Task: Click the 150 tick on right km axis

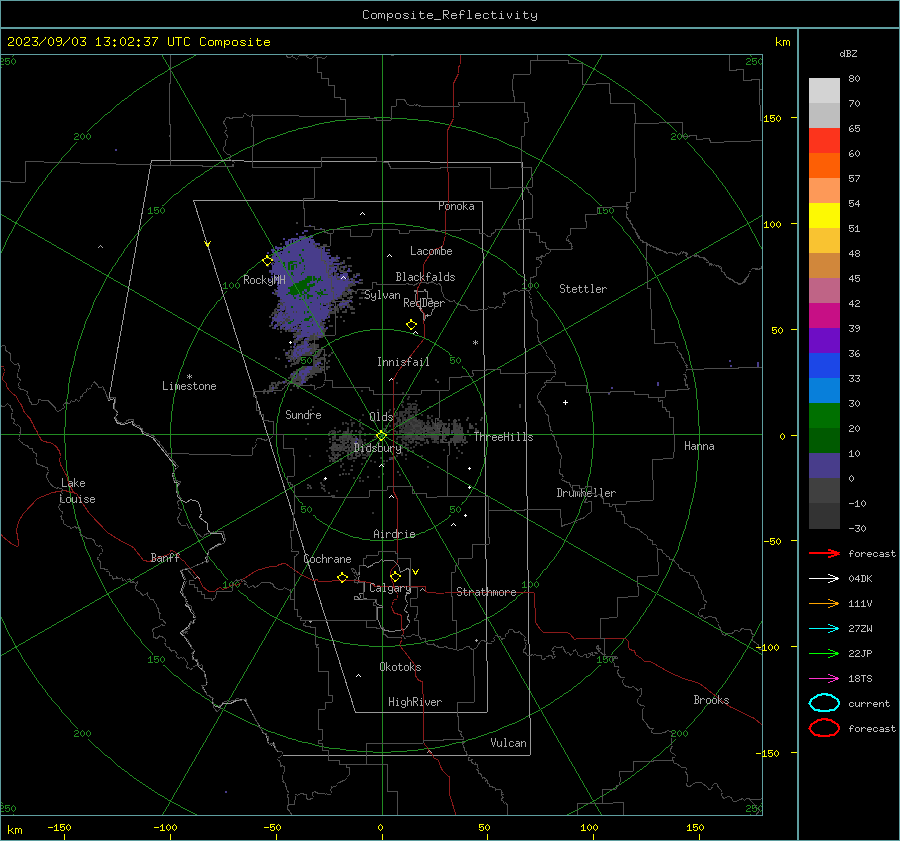Action: click(x=772, y=118)
